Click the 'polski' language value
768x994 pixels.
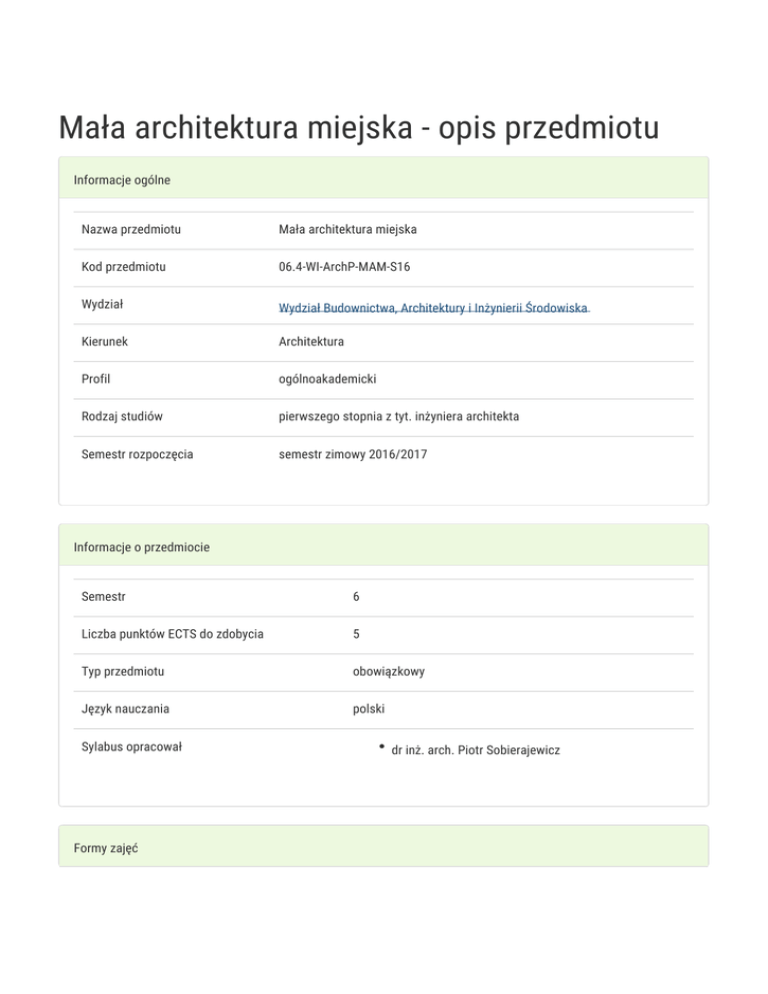[369, 709]
